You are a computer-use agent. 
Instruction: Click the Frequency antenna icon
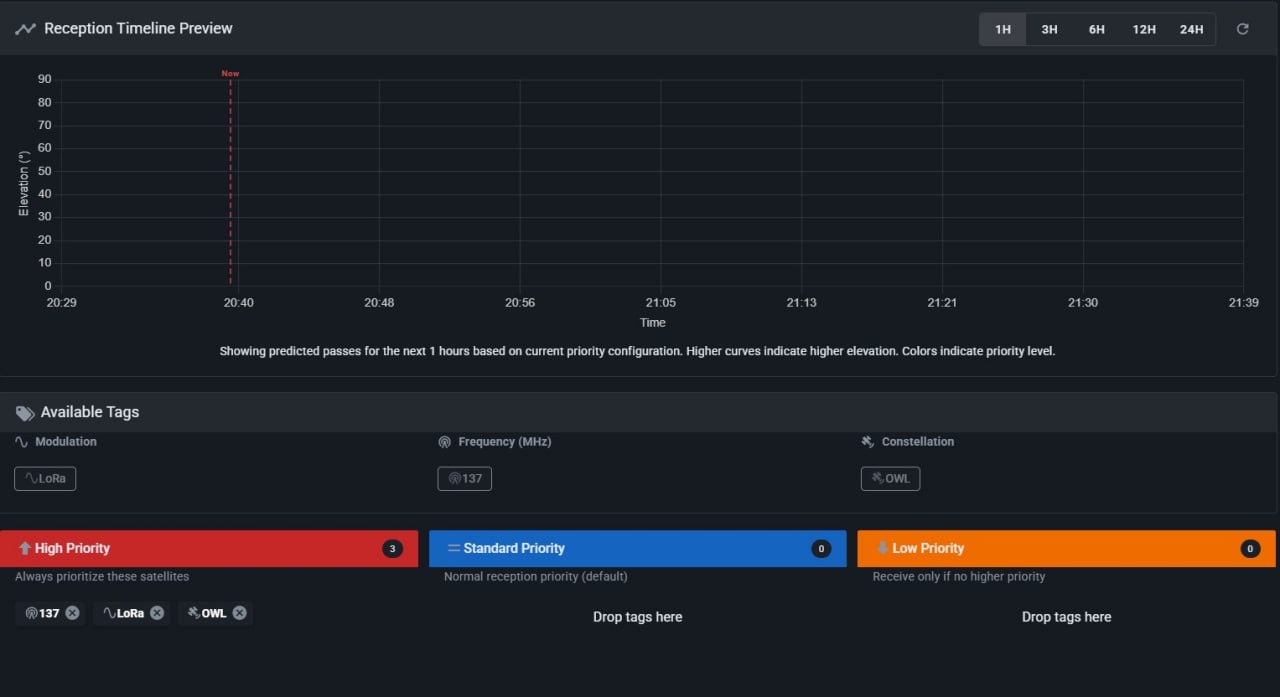coord(445,441)
